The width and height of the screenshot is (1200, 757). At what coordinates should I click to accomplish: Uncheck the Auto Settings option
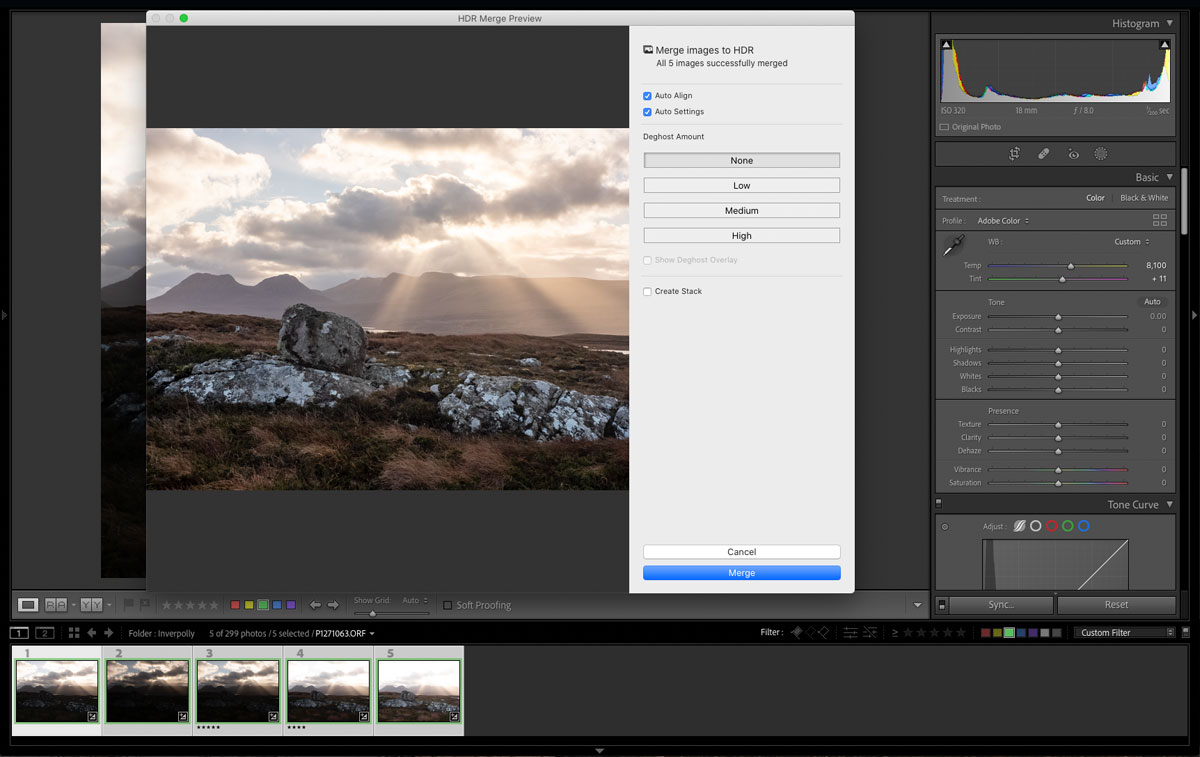tap(647, 112)
